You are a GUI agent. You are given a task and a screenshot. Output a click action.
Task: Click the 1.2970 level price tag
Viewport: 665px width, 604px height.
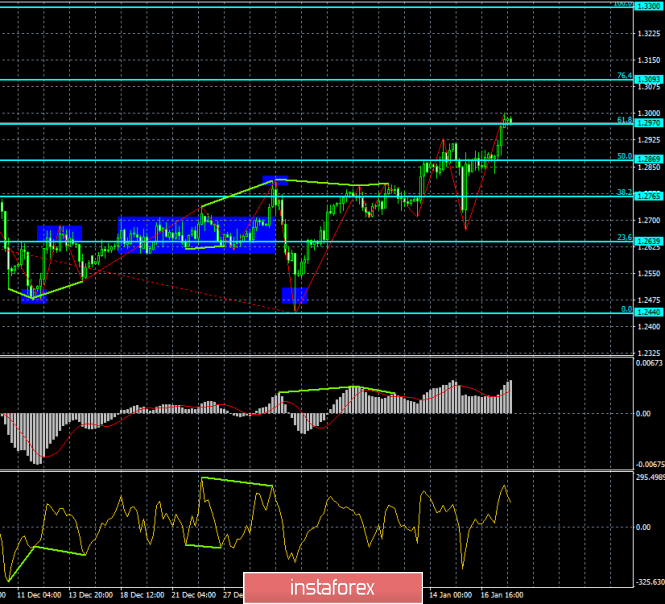pos(648,123)
